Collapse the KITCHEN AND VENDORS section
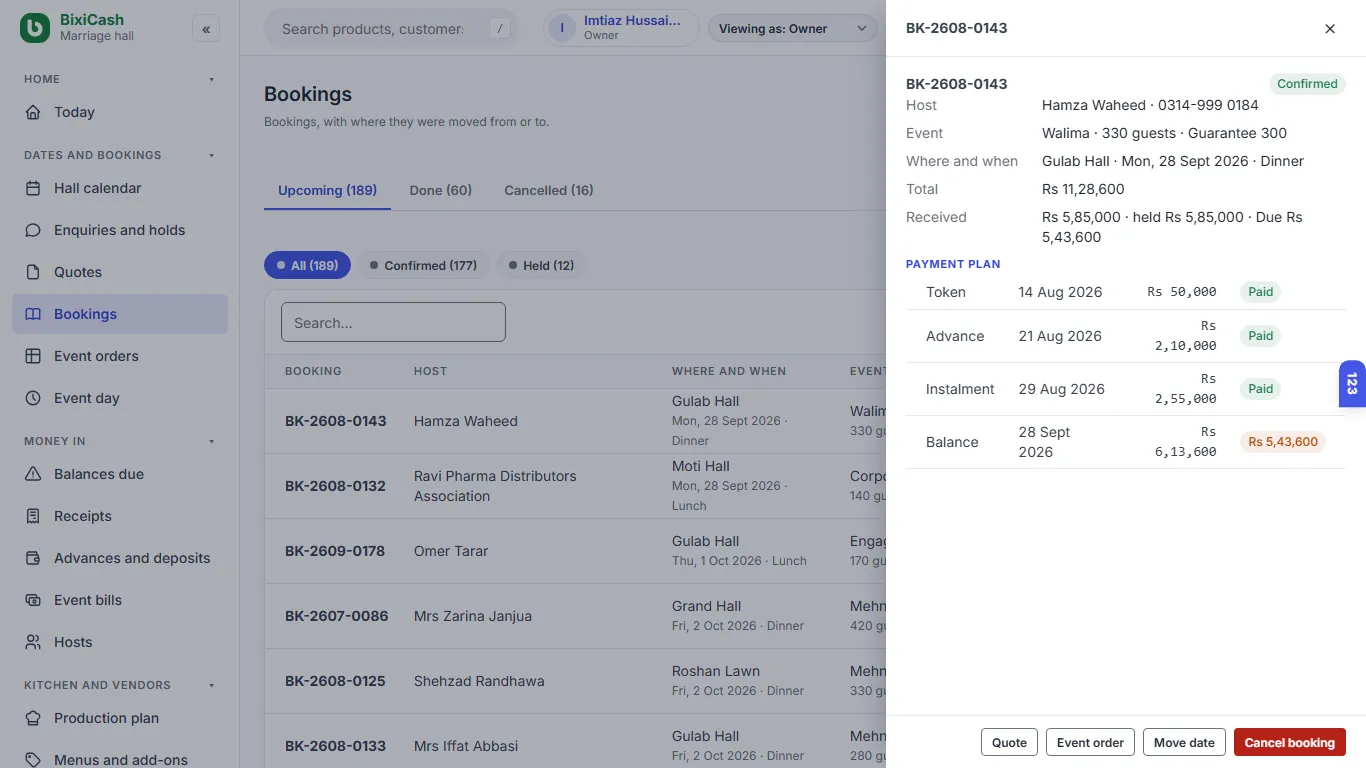 211,685
